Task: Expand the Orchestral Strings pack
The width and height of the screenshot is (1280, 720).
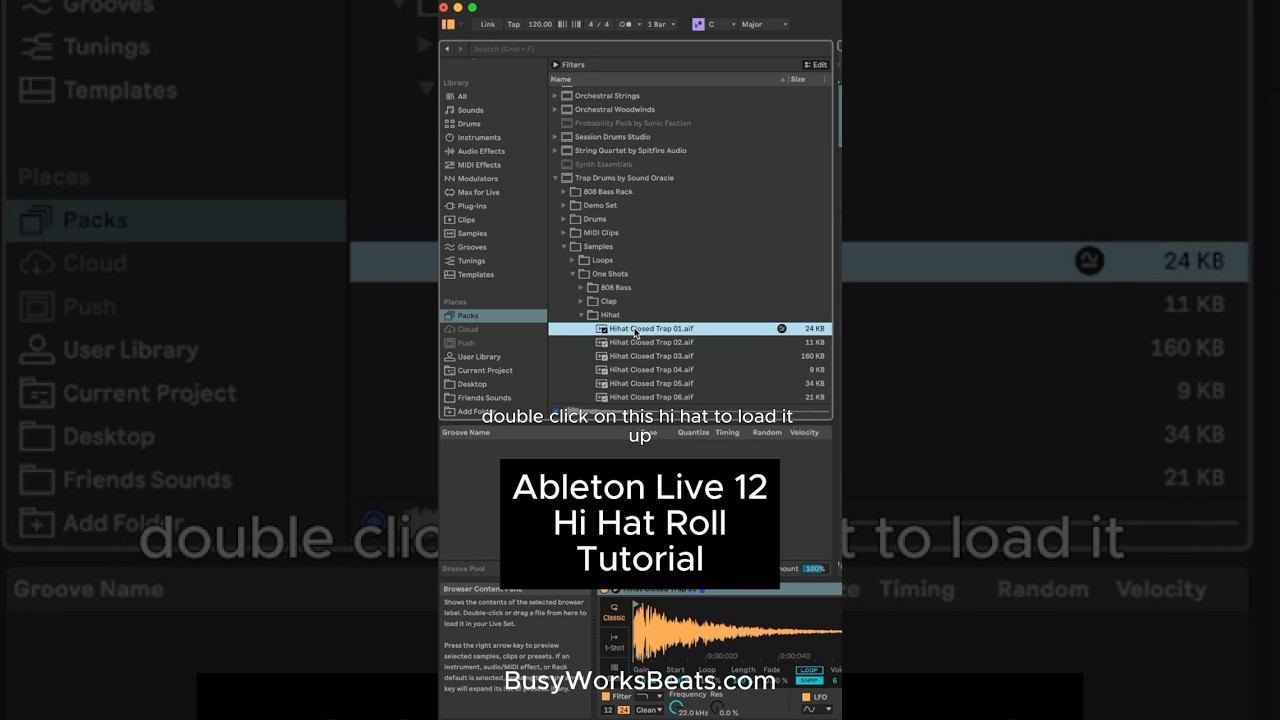Action: pos(555,96)
